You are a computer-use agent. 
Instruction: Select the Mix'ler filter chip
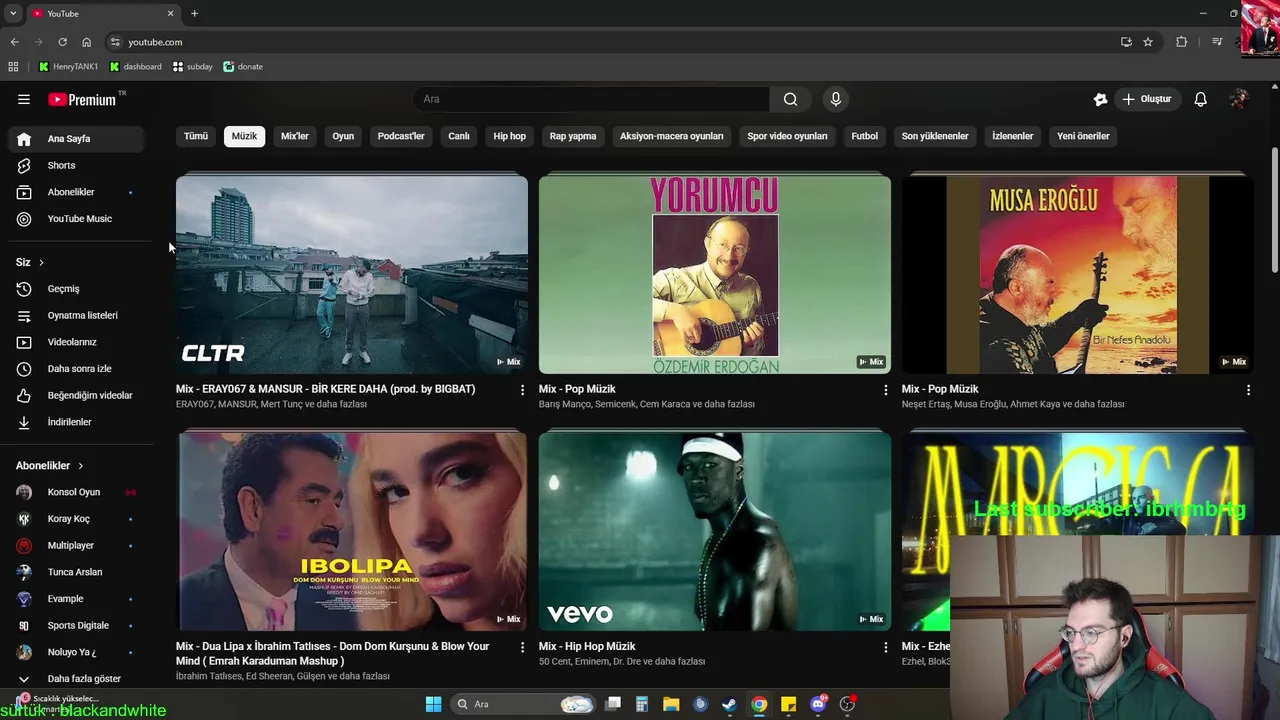pos(295,136)
